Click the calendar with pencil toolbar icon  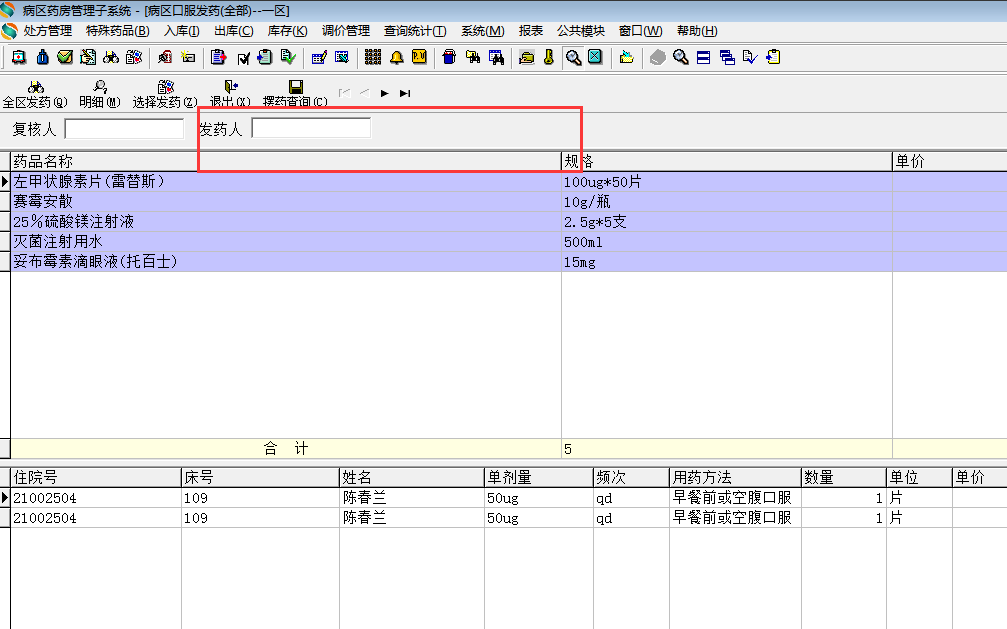coord(319,57)
